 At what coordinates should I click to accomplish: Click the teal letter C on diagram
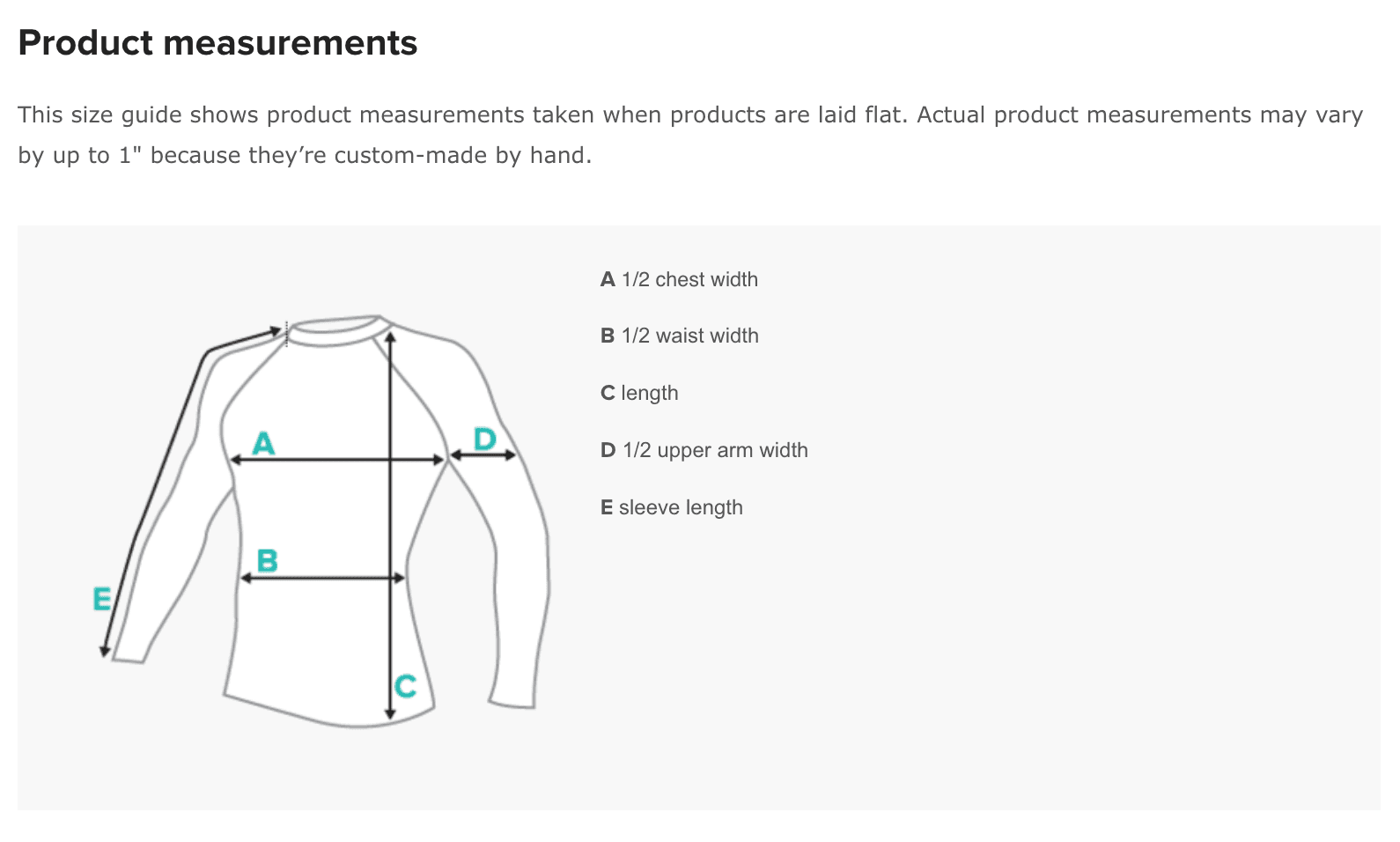pyautogui.click(x=405, y=686)
